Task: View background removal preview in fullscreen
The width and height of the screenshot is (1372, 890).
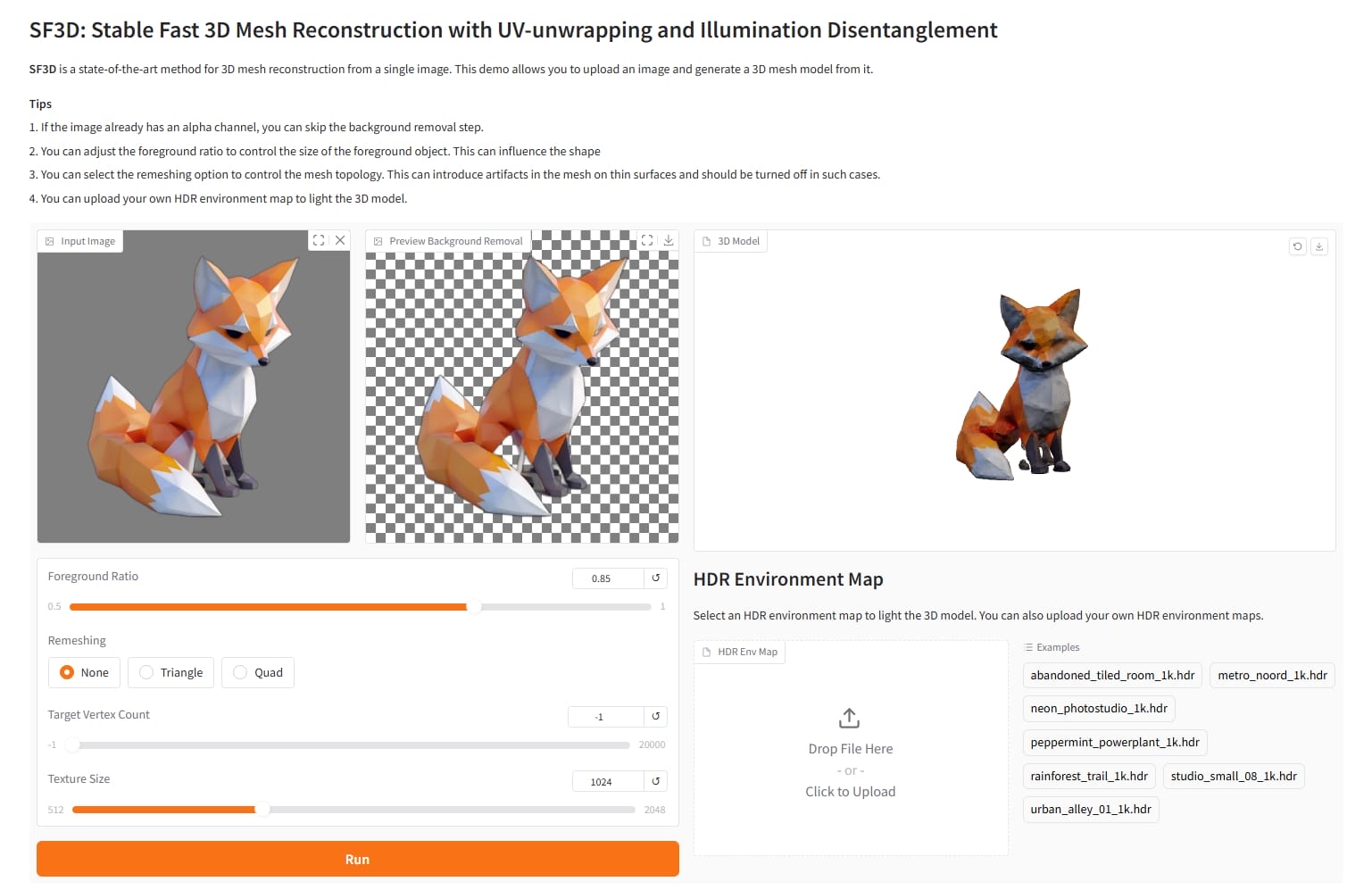Action: tap(647, 240)
